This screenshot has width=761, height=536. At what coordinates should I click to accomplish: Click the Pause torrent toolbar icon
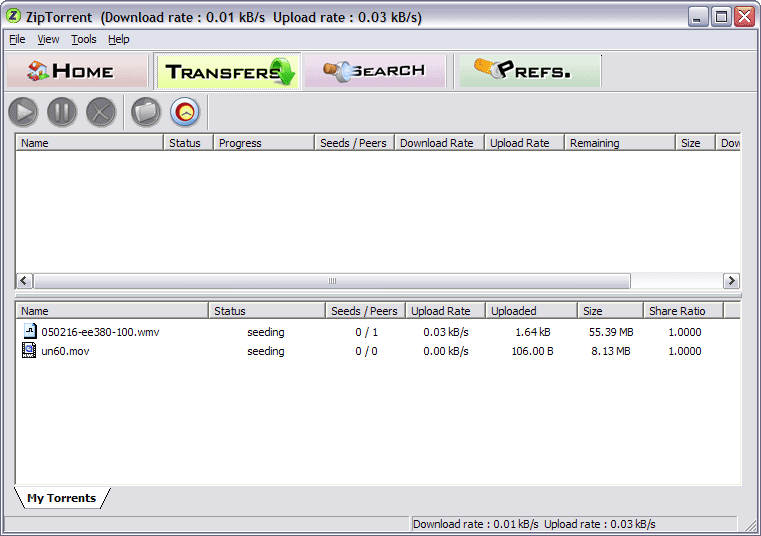62,112
